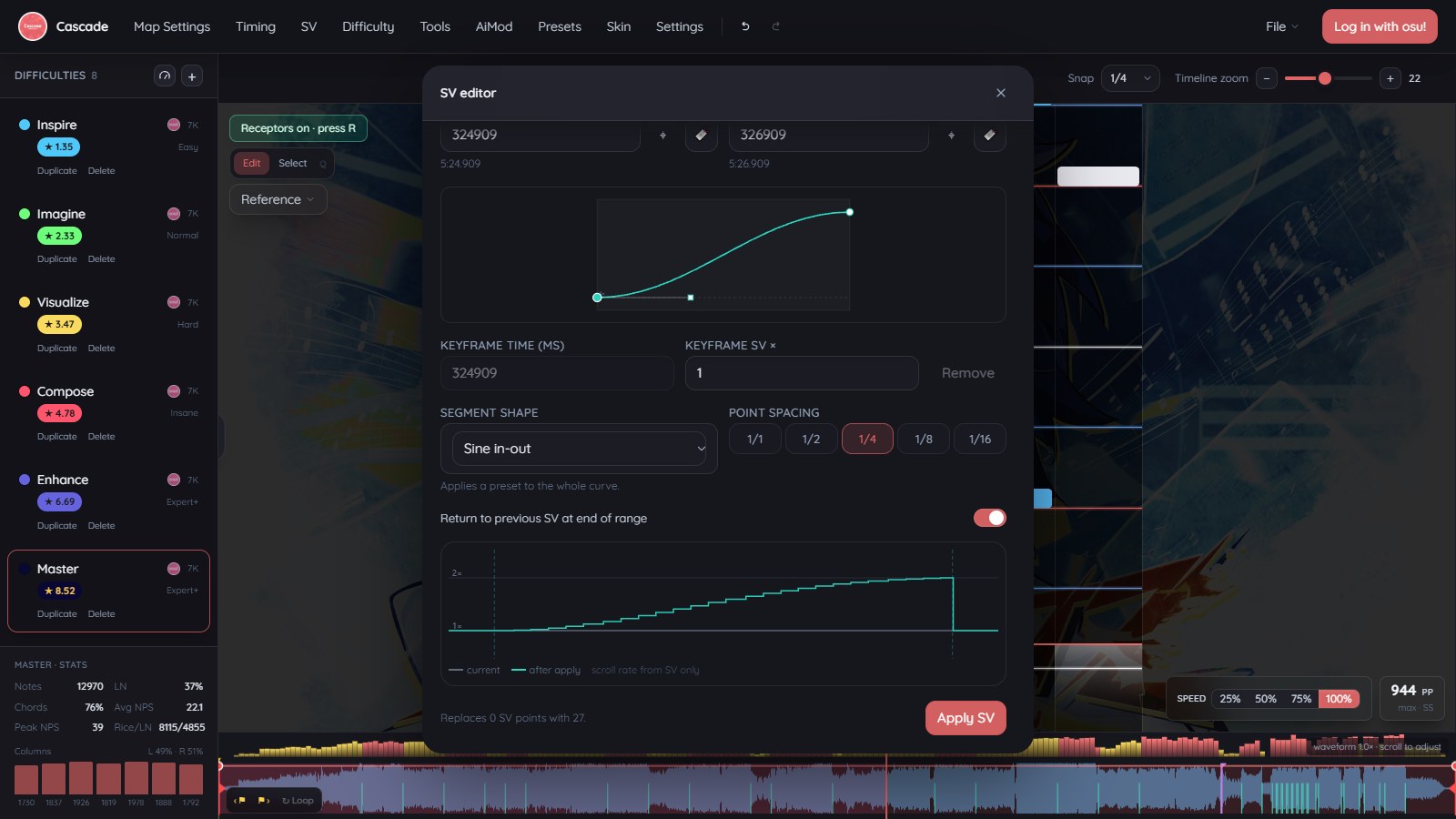Select the curve end keyframe point
The height and width of the screenshot is (819, 1456).
(850, 212)
